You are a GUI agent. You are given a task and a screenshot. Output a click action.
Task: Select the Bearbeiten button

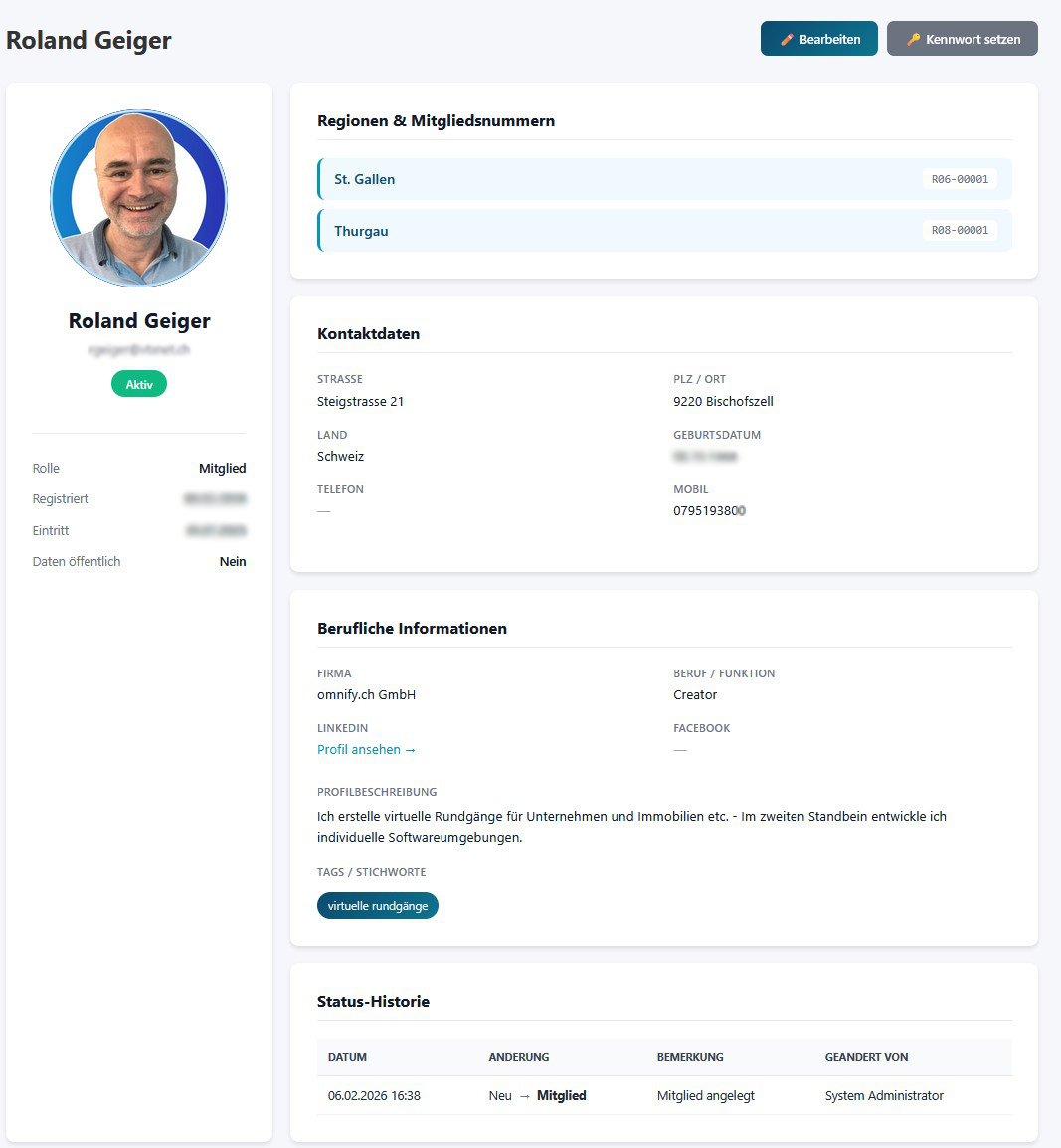pos(818,38)
